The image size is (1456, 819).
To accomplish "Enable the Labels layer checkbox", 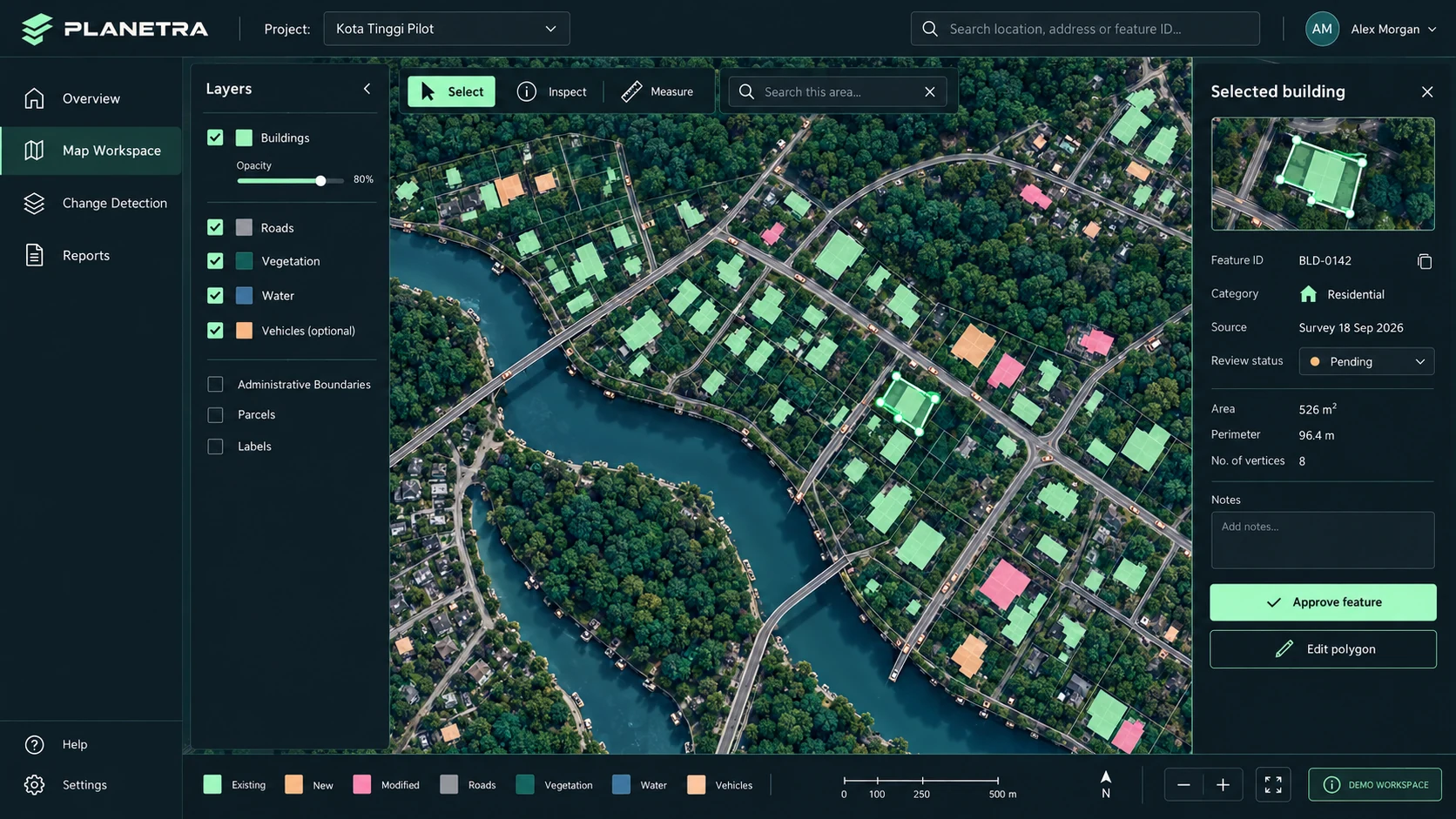I will 215,446.
